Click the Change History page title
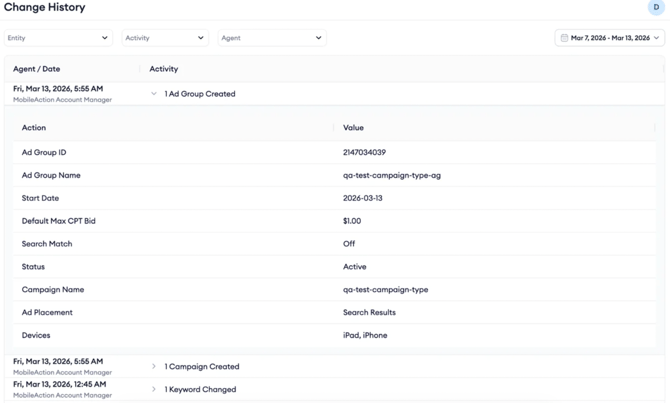 (45, 8)
